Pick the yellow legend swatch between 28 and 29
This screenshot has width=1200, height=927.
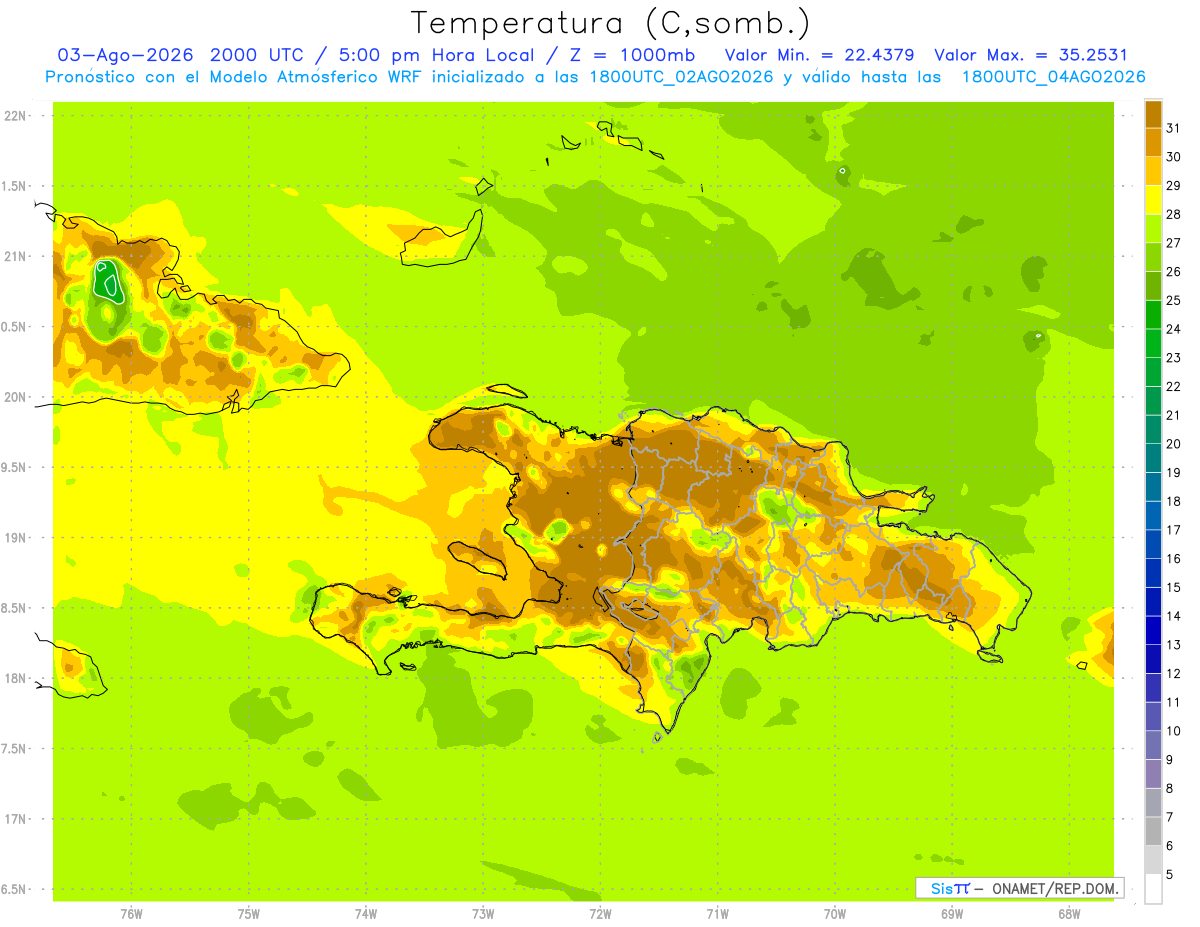point(1153,200)
